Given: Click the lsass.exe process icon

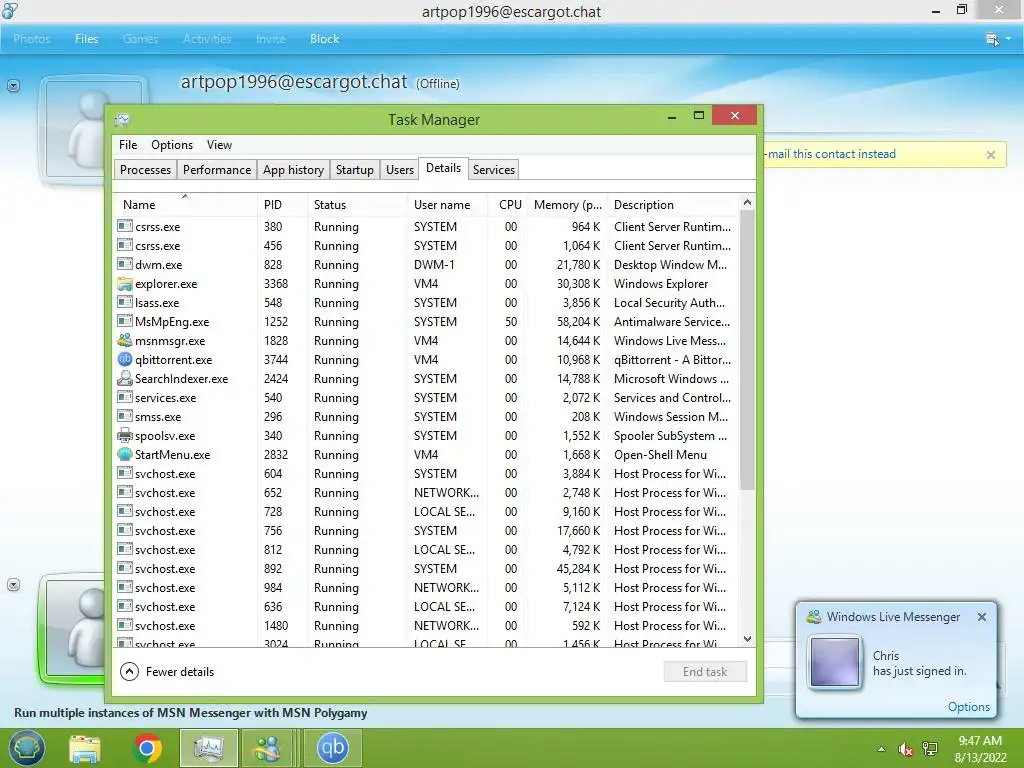Looking at the screenshot, I should [x=125, y=302].
